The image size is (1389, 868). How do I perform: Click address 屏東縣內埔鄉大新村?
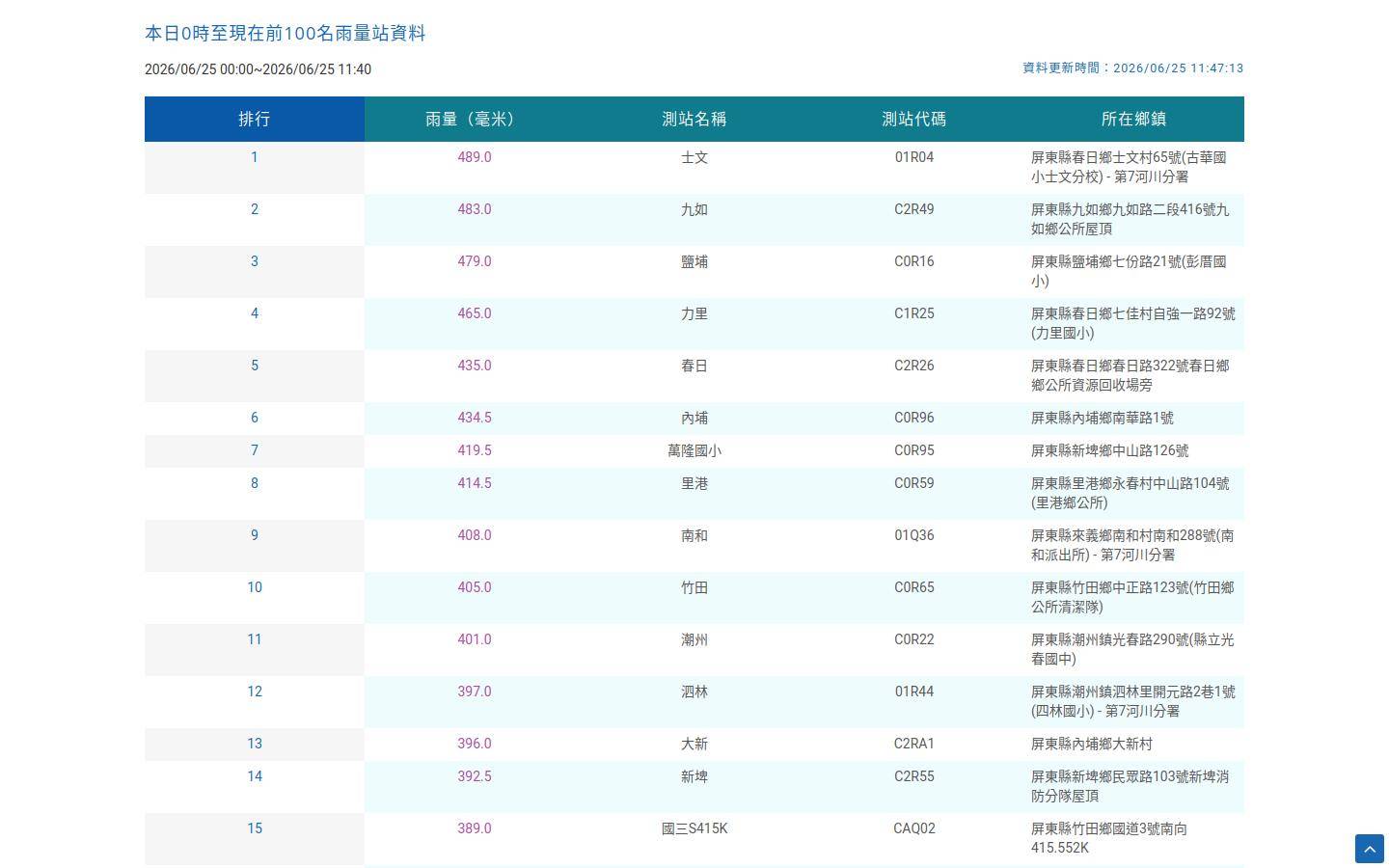[x=1092, y=744]
